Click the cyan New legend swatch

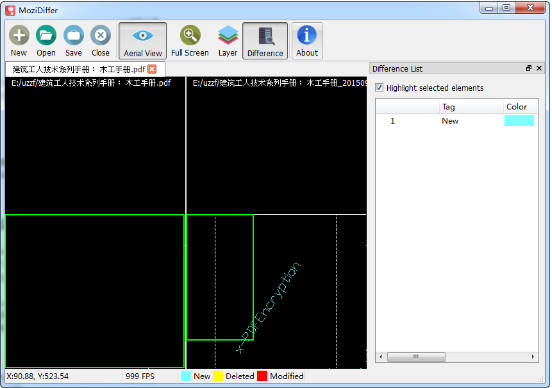click(x=186, y=376)
